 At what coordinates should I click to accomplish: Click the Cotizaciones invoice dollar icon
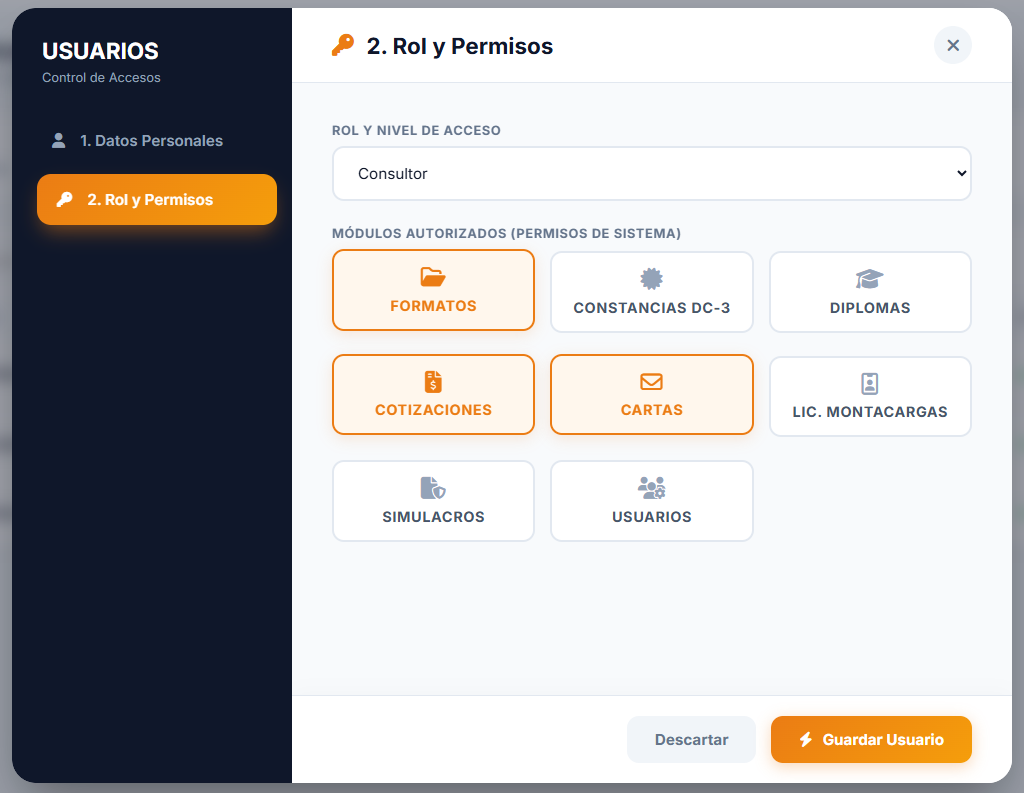tap(433, 381)
